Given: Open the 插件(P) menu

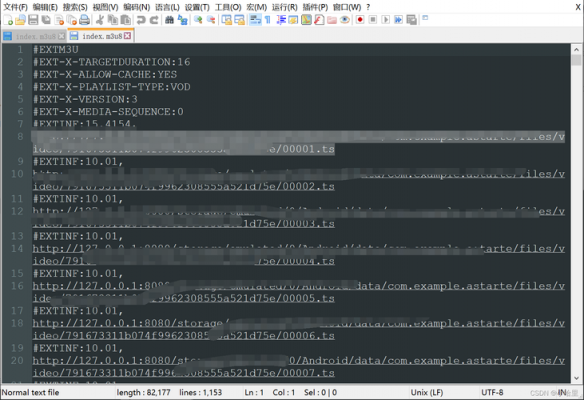Looking at the screenshot, I should (315, 7).
